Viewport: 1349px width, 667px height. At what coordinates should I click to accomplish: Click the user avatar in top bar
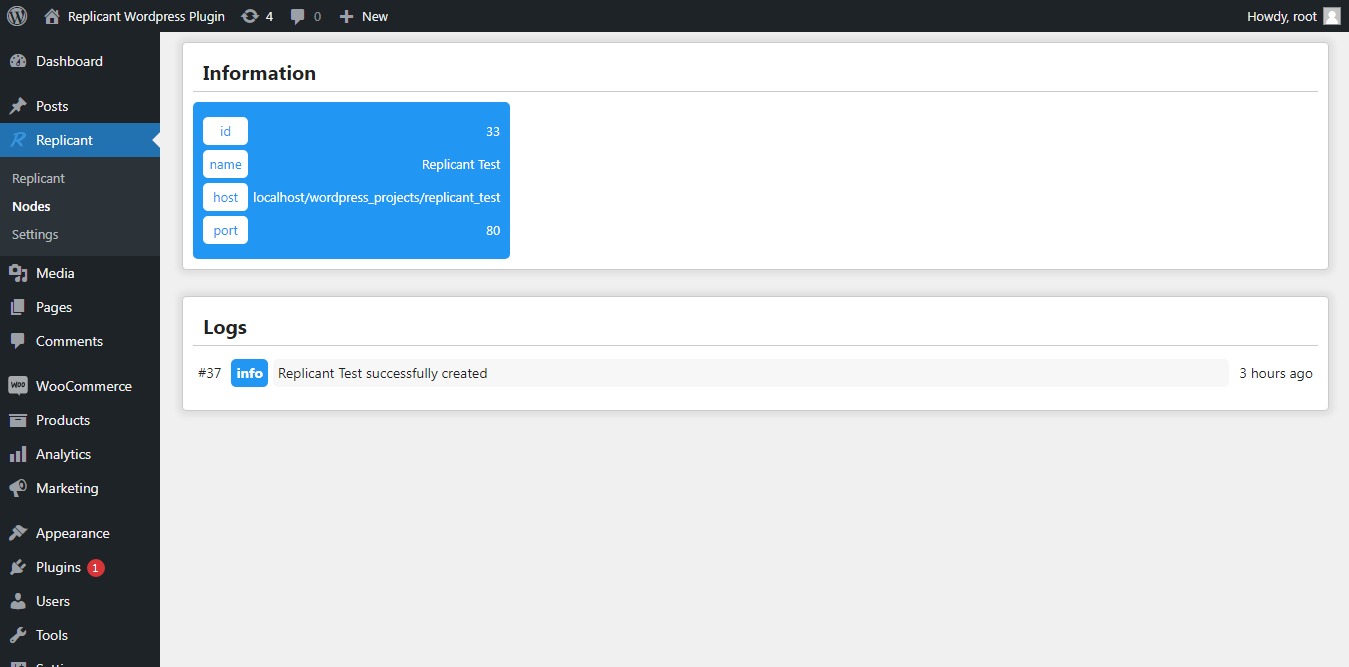(1331, 16)
